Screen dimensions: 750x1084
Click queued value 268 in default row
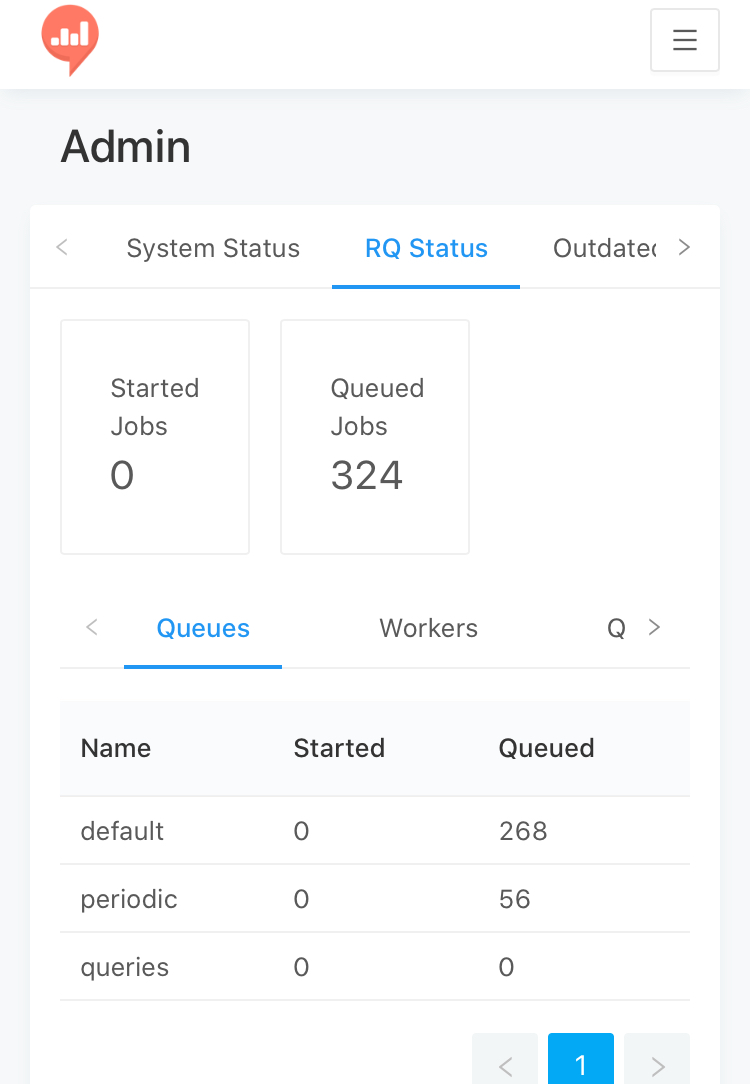click(x=523, y=831)
